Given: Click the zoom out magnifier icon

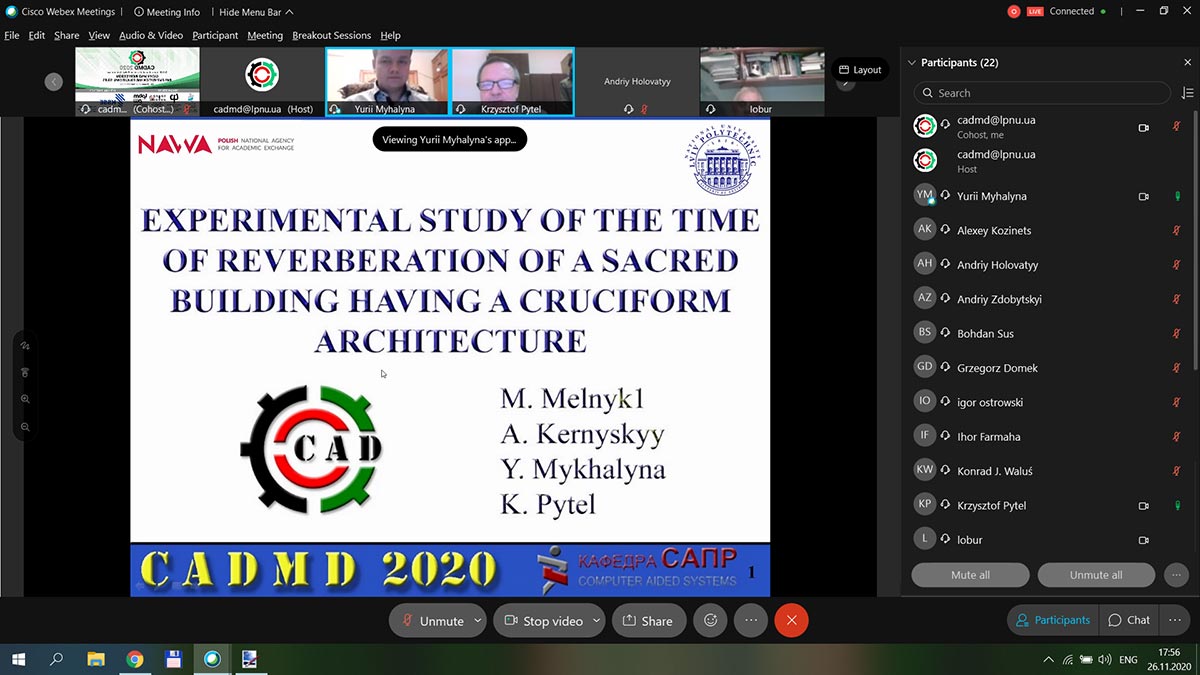Looking at the screenshot, I should (x=25, y=427).
